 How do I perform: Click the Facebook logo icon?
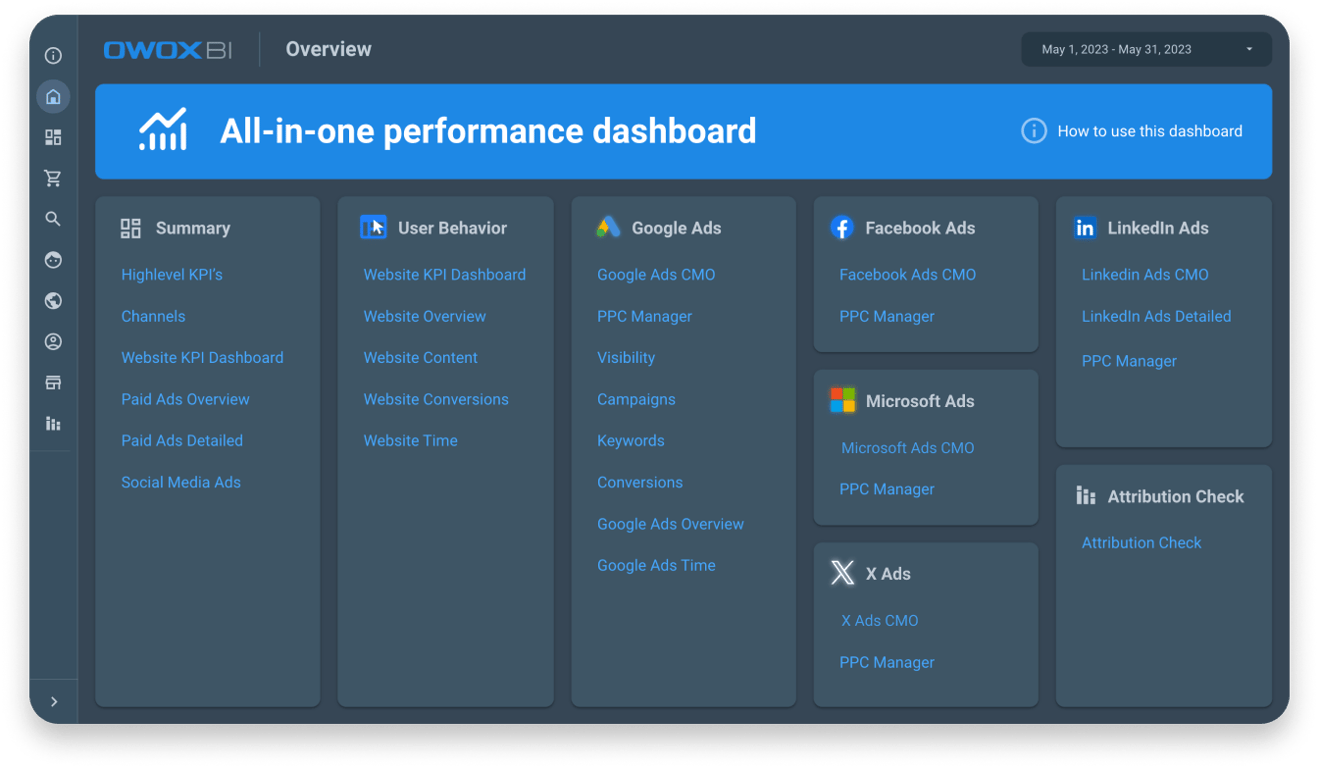pos(842,228)
